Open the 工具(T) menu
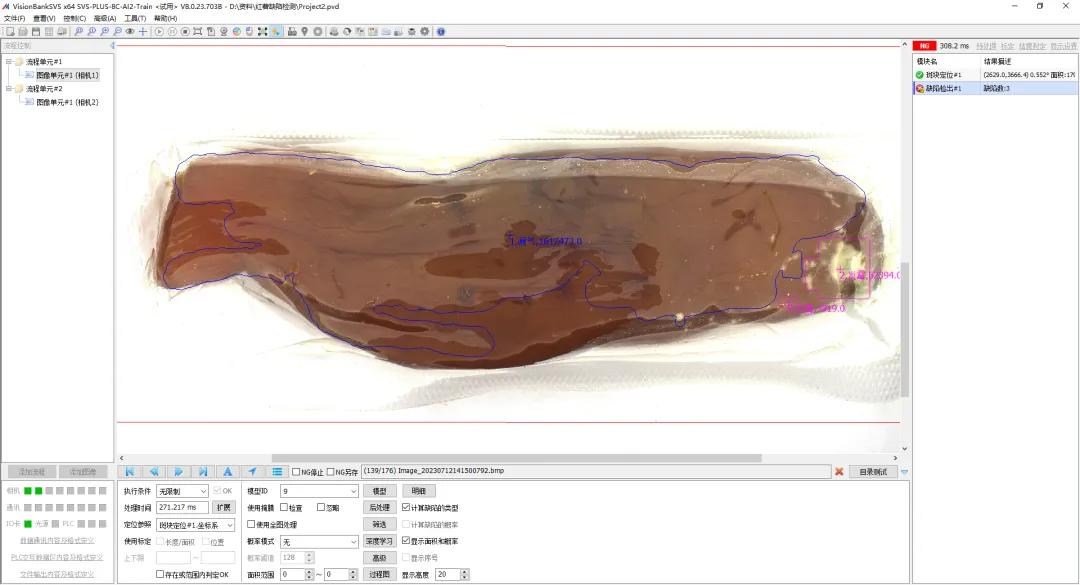The width and height of the screenshot is (1080, 585). click(135, 19)
